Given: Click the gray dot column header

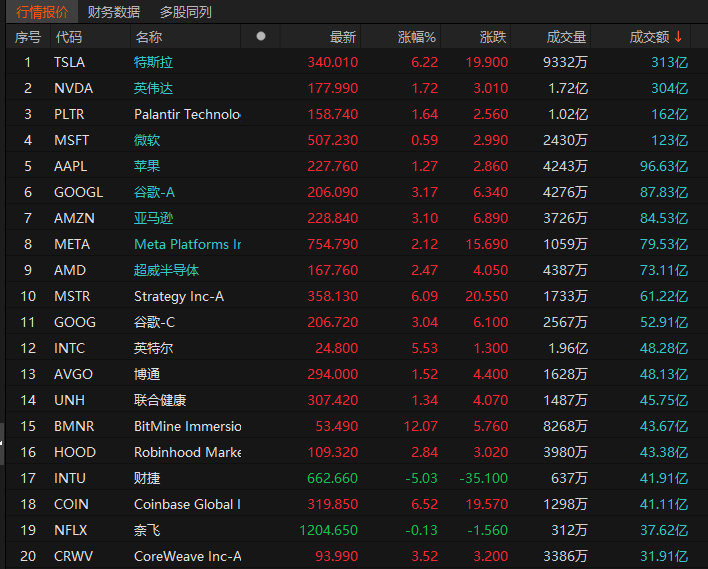Looking at the screenshot, I should click(261, 36).
